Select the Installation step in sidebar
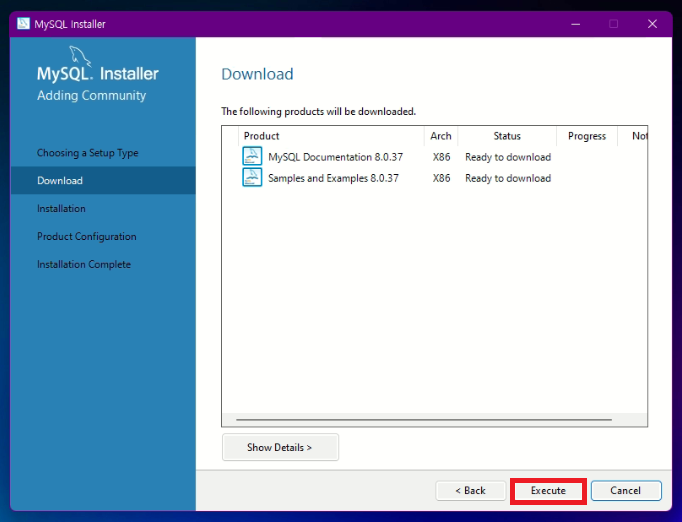This screenshot has height=522, width=682. pos(61,208)
